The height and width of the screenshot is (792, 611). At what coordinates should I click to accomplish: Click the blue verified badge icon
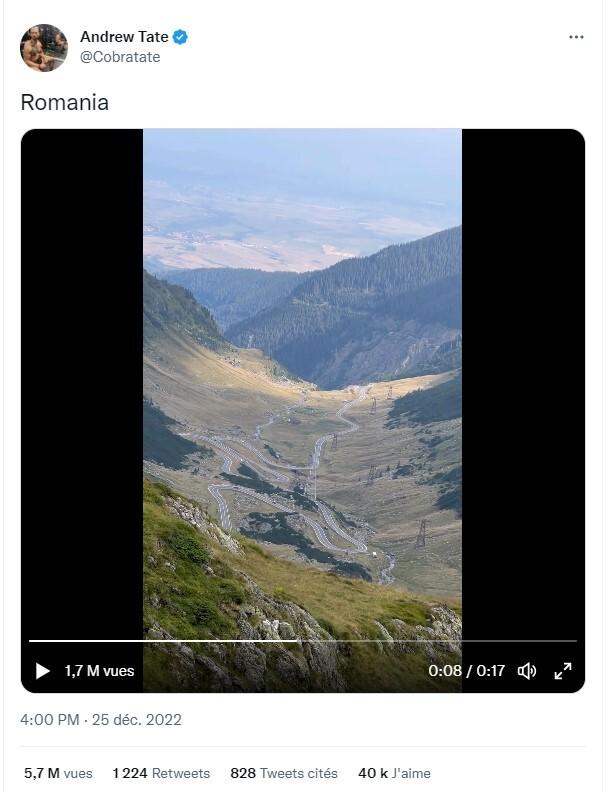pos(180,37)
